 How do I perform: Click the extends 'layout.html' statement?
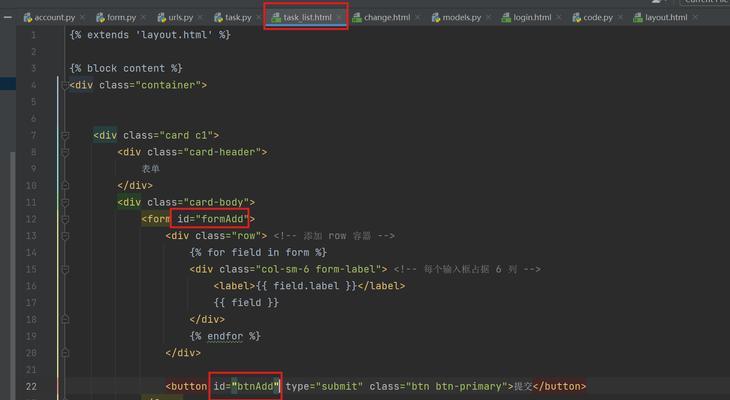pyautogui.click(x=150, y=35)
